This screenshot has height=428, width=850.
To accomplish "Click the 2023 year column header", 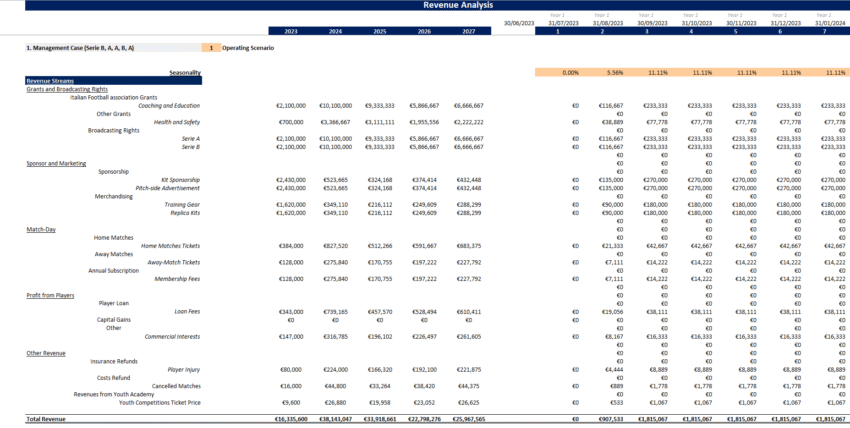I will click(x=291, y=31).
